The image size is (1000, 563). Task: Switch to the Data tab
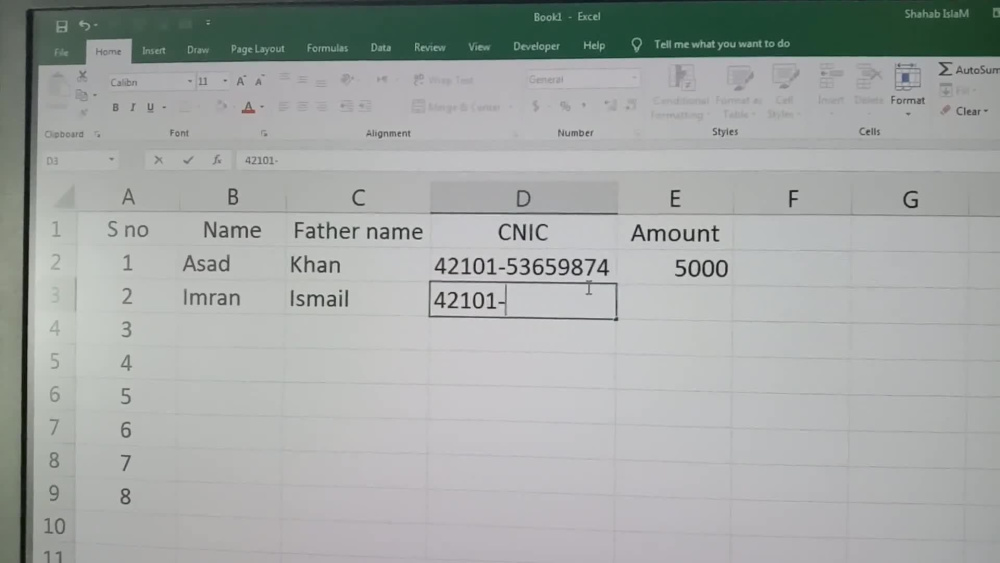(x=381, y=48)
